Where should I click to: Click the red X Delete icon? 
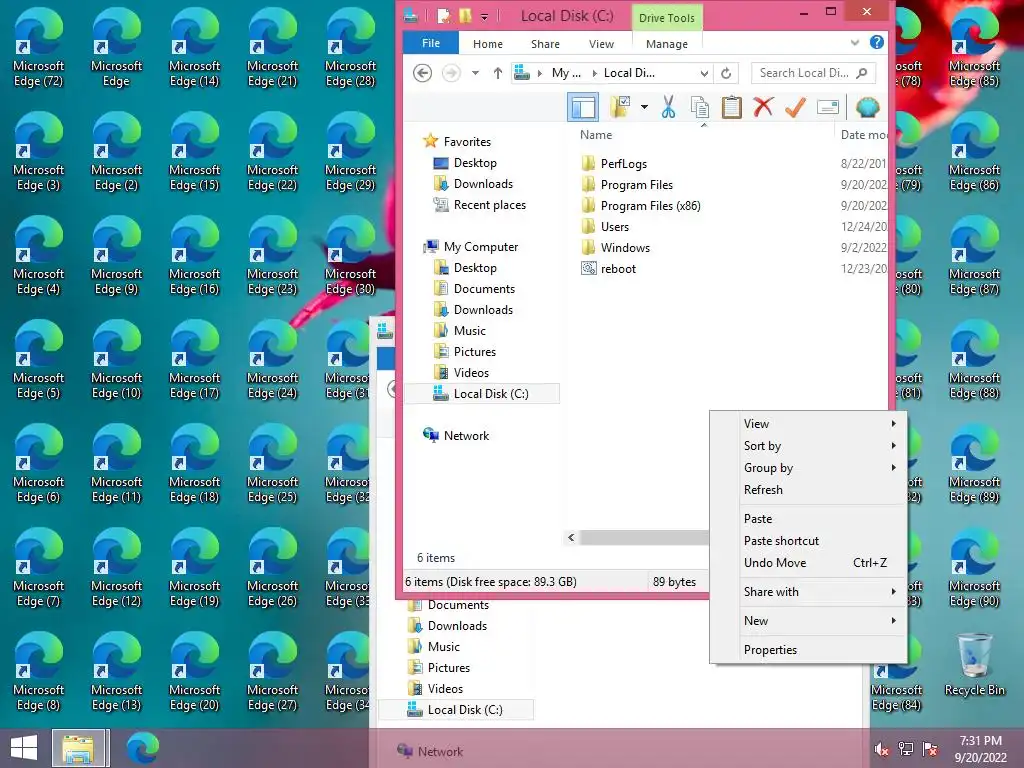pos(763,107)
